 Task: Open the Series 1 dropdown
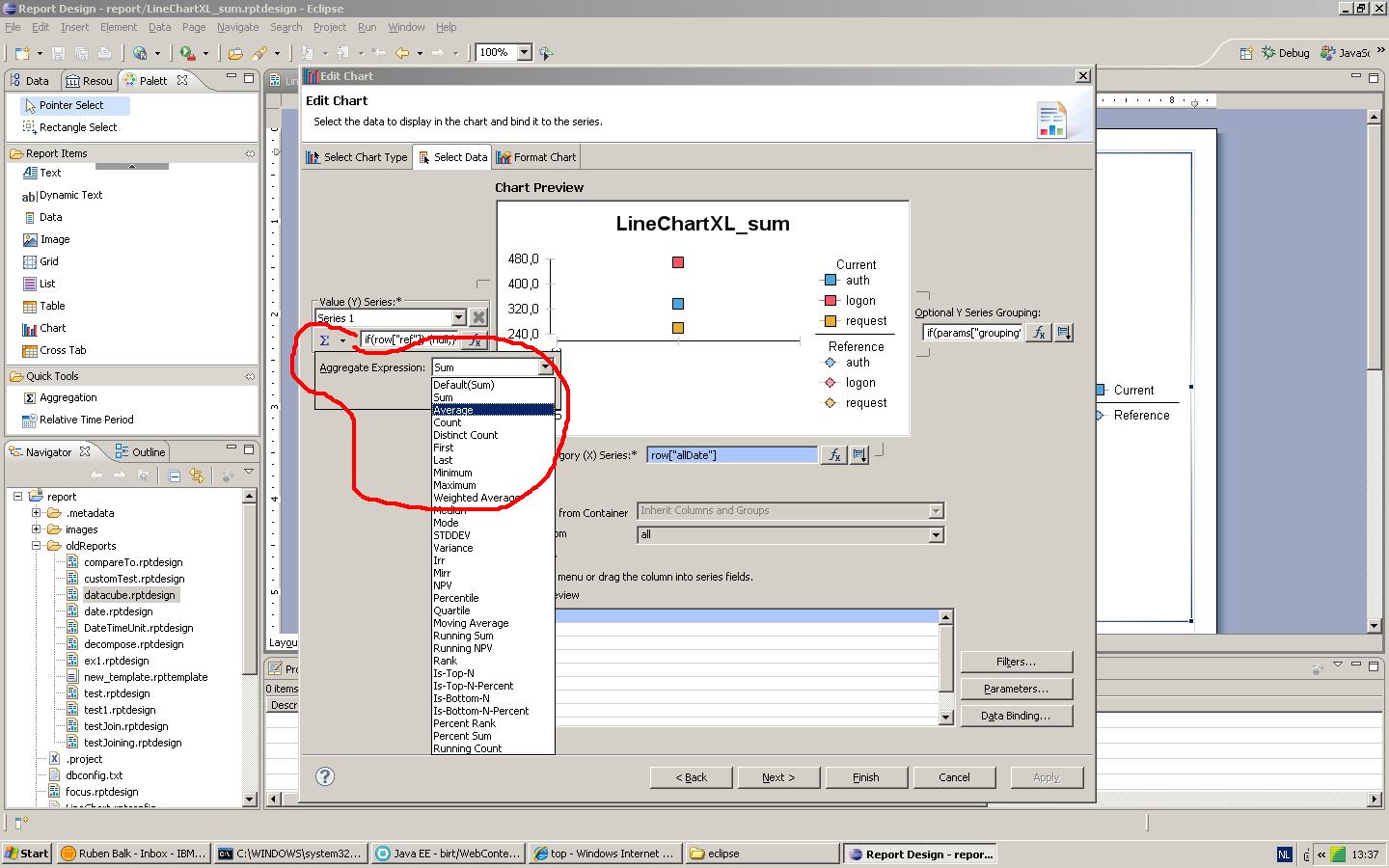[x=458, y=318]
